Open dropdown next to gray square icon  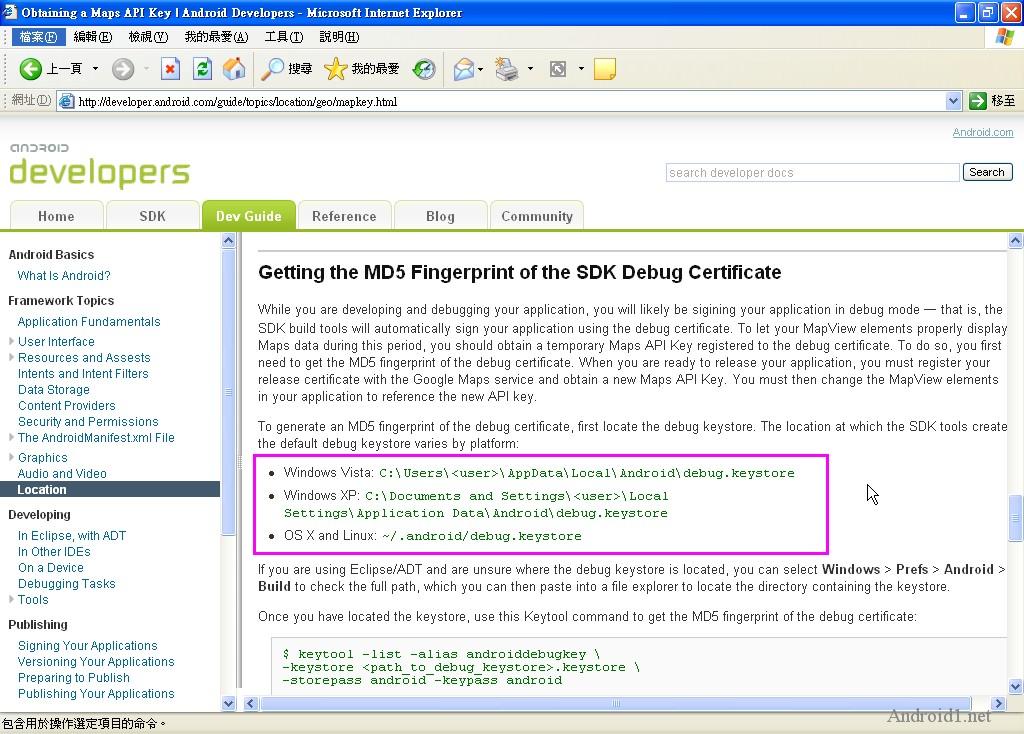coord(581,69)
